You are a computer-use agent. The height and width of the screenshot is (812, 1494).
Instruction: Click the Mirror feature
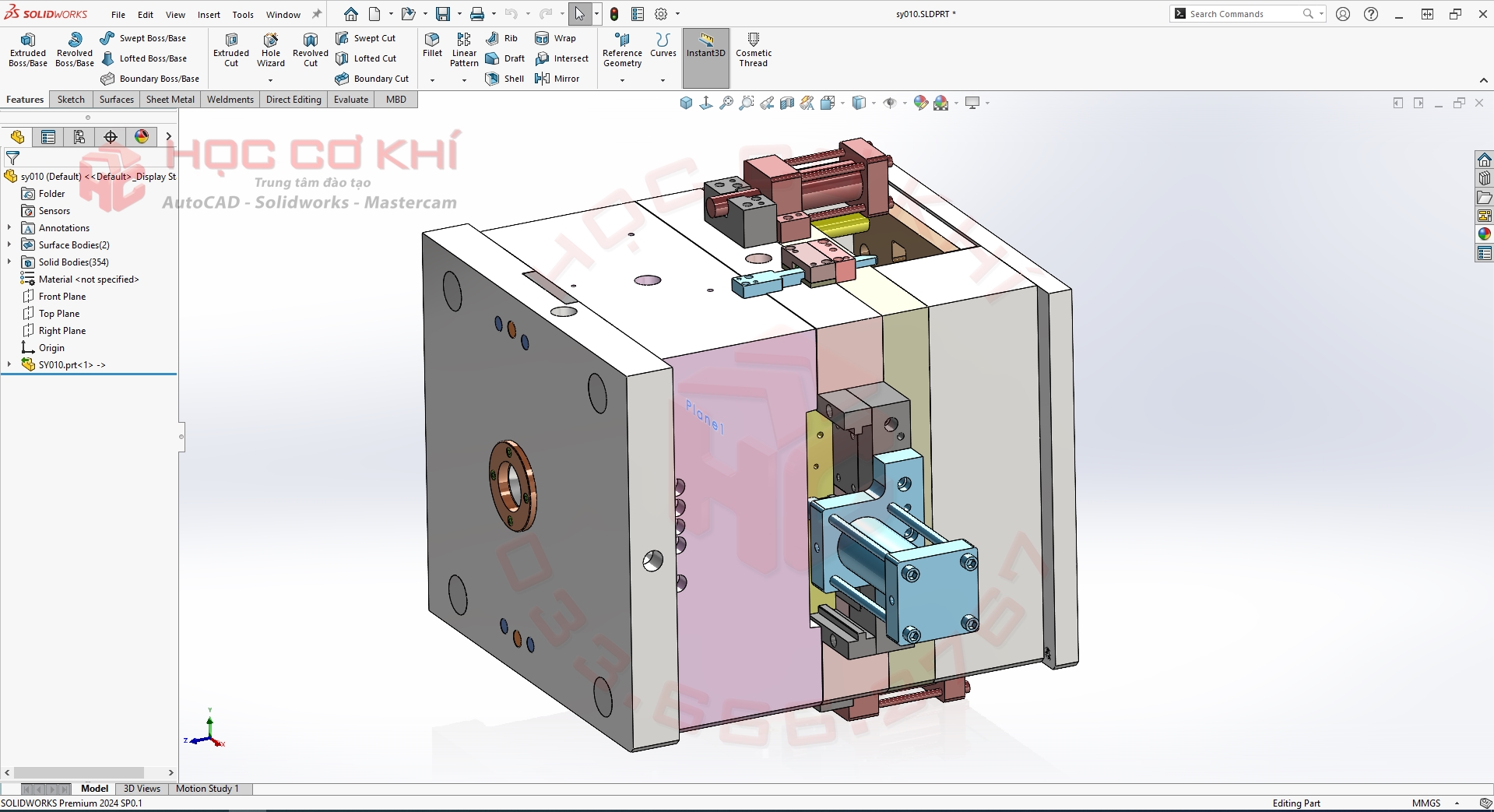(557, 79)
